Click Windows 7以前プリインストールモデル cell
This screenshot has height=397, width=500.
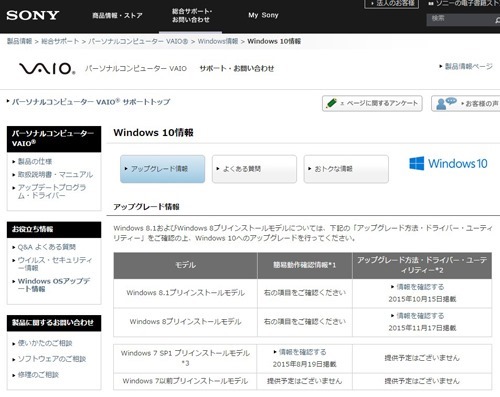(x=185, y=381)
